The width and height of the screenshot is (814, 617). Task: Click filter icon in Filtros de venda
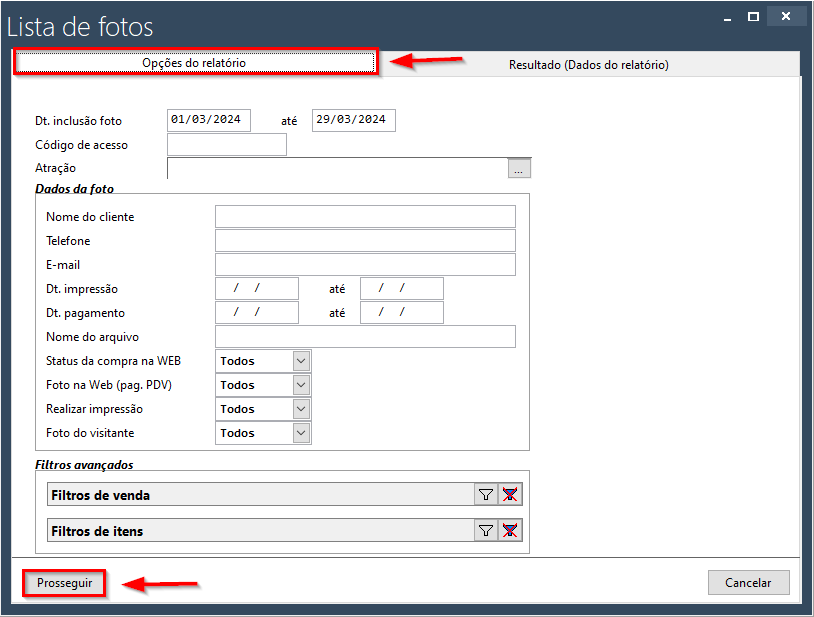pyautogui.click(x=486, y=495)
